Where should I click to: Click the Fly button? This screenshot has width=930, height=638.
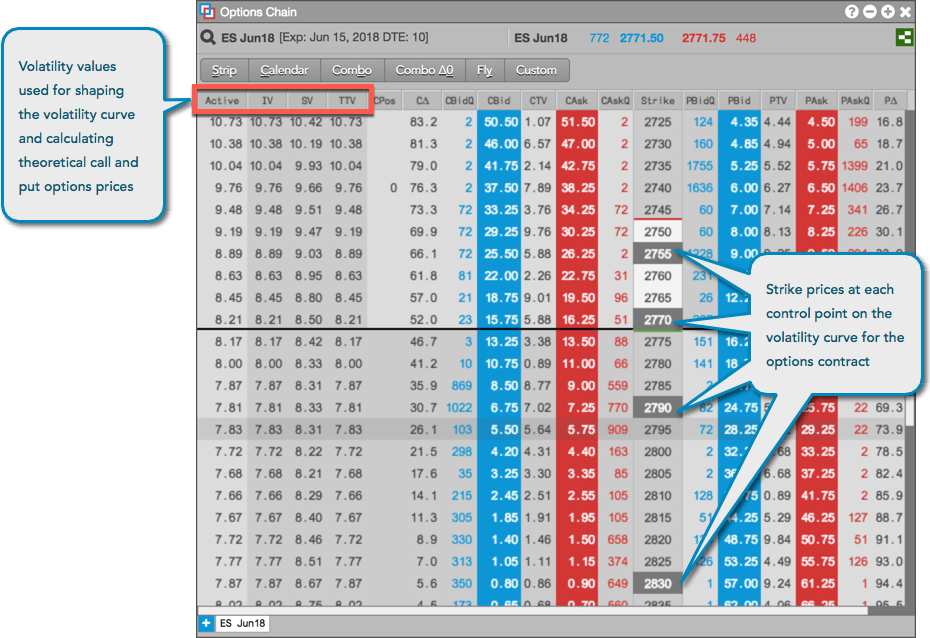(x=485, y=70)
